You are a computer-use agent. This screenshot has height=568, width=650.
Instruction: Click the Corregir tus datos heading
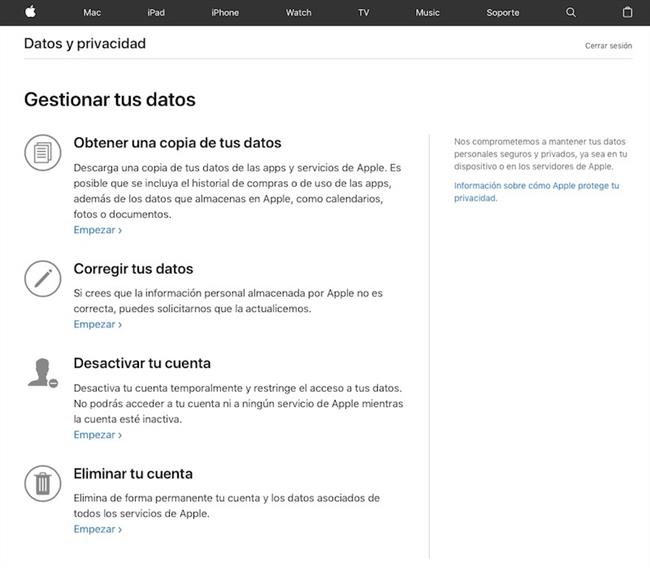pyautogui.click(x=133, y=269)
